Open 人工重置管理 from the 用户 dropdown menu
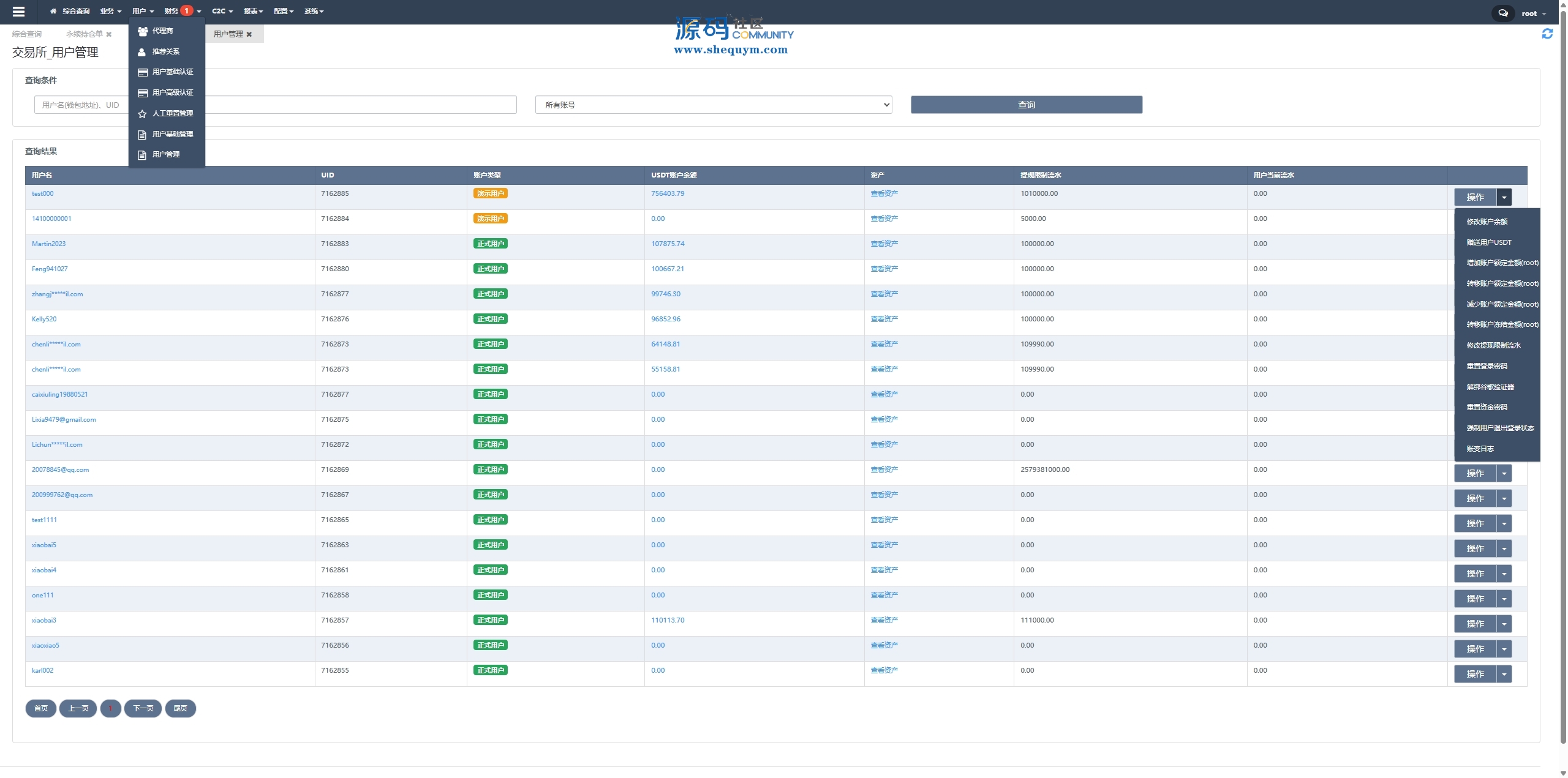This screenshot has height=778, width=1568. coord(172,113)
